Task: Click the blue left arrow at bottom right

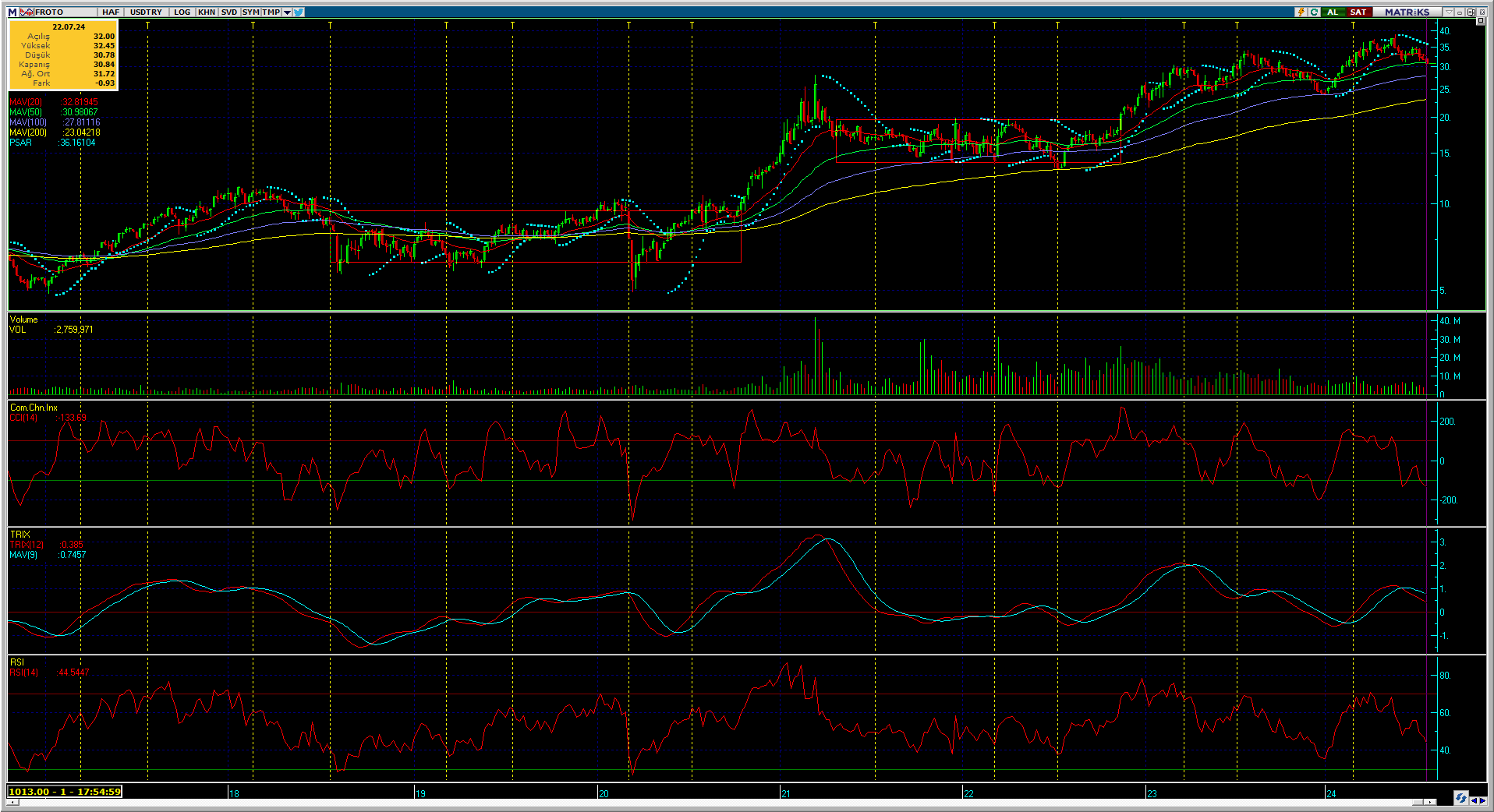Action: click(1474, 800)
